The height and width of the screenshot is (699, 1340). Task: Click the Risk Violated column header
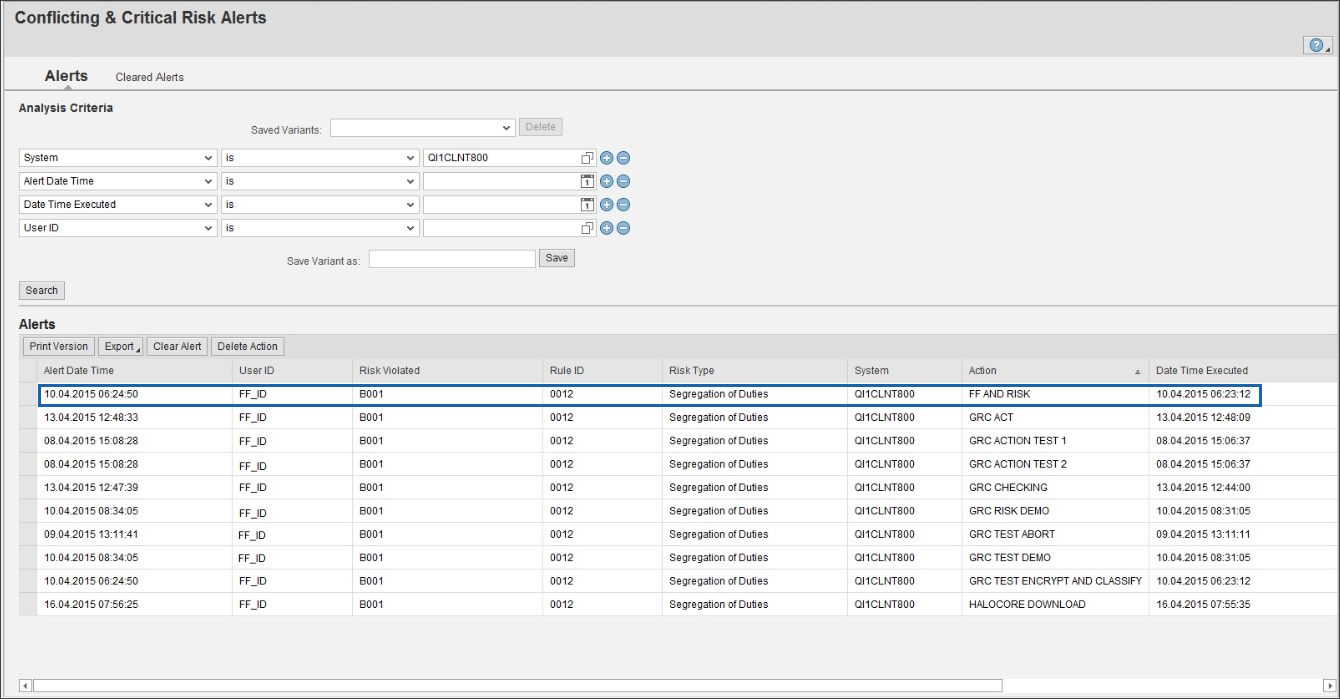(x=448, y=370)
